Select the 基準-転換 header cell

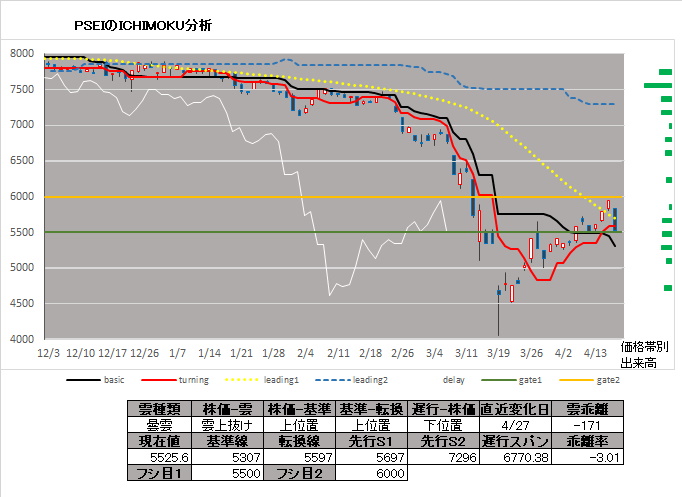(x=371, y=409)
